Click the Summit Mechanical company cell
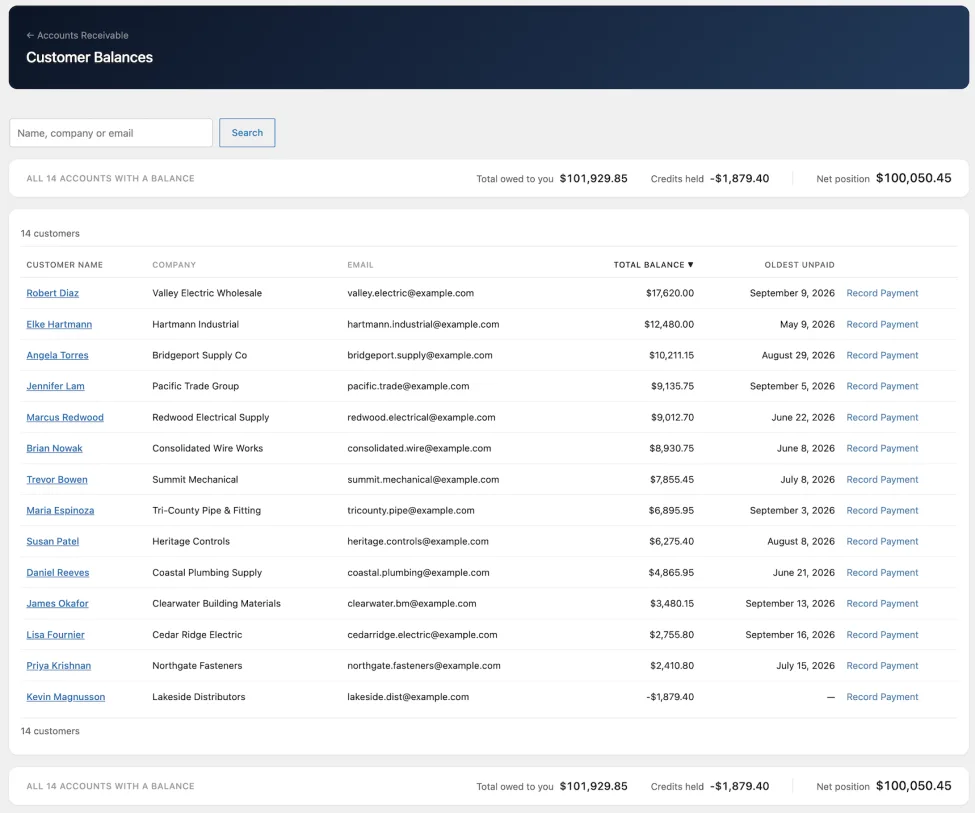The height and width of the screenshot is (813, 975). coord(195,480)
